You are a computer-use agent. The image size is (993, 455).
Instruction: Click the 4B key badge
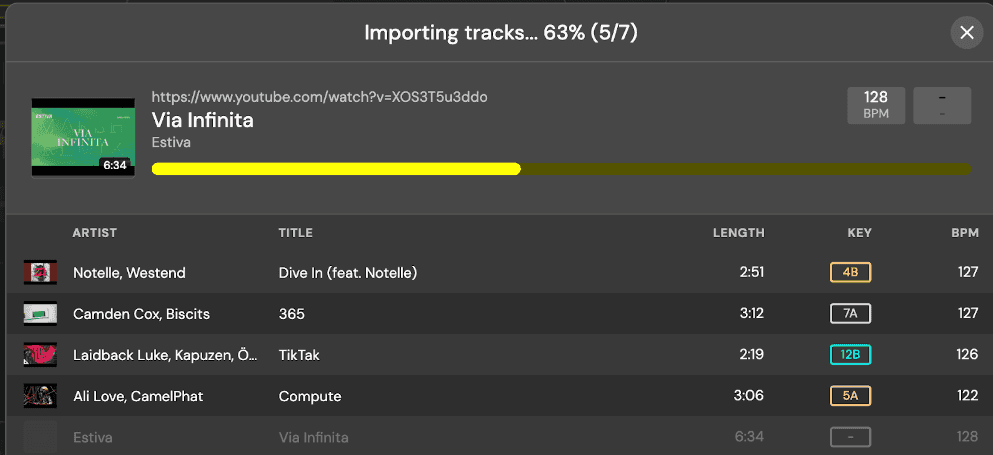click(x=850, y=272)
